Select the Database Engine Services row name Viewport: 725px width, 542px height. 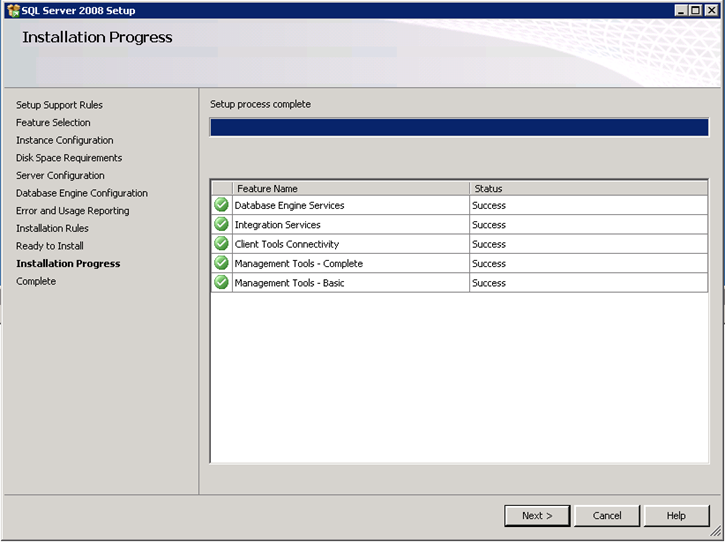289,205
